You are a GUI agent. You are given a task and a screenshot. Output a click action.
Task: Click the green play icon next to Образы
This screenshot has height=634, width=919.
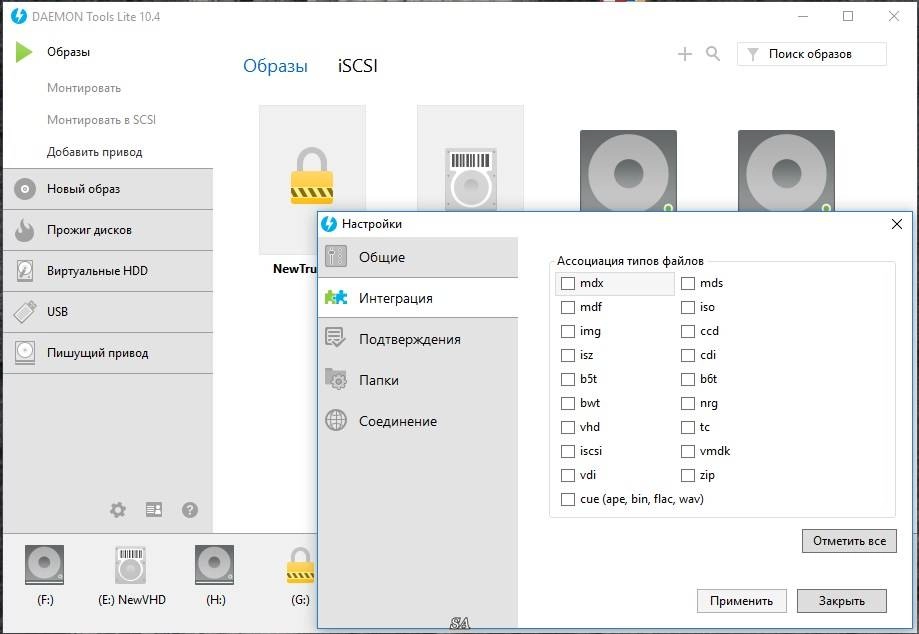(x=23, y=52)
